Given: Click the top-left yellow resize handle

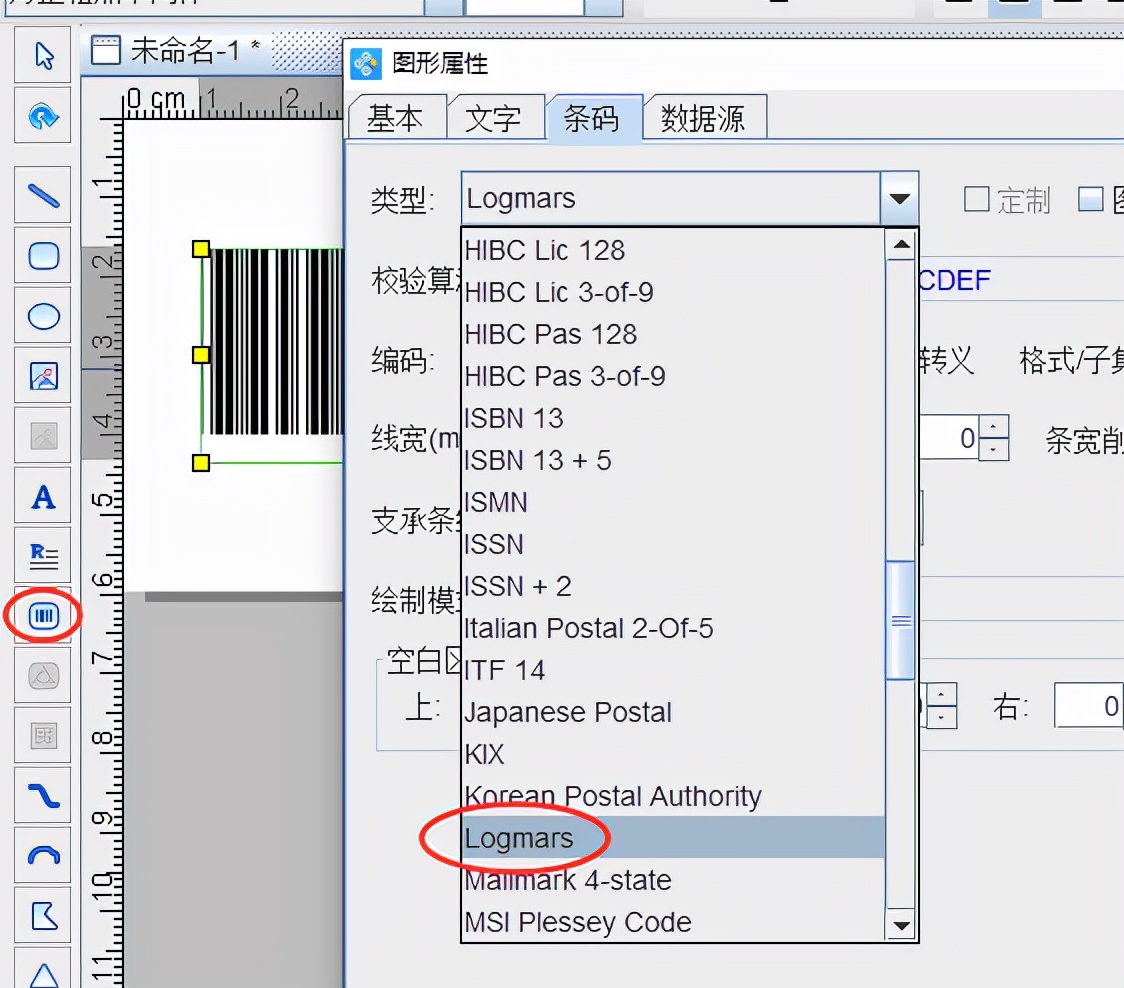Looking at the screenshot, I should click(201, 249).
